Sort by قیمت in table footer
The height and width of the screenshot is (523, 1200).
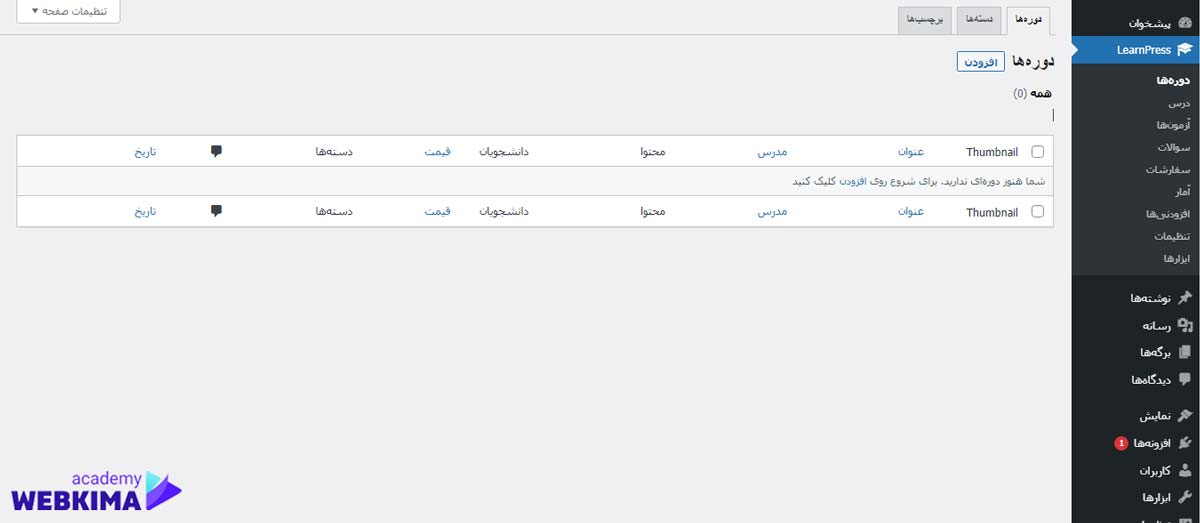tap(437, 212)
